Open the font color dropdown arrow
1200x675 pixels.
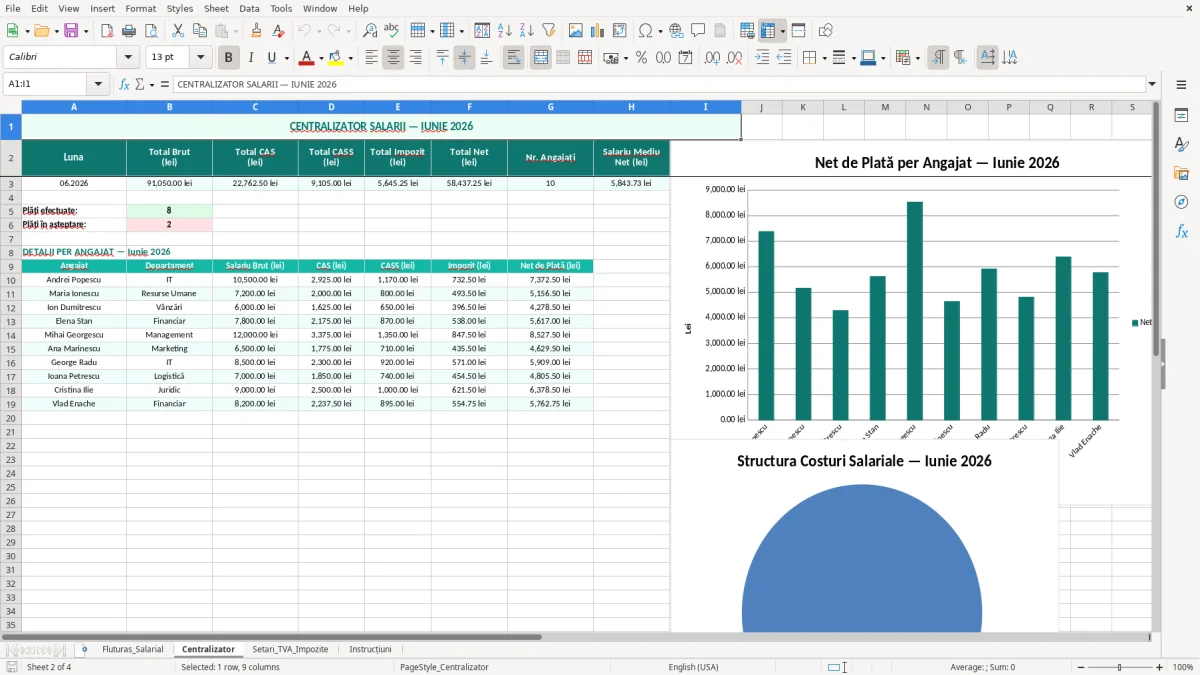321,58
